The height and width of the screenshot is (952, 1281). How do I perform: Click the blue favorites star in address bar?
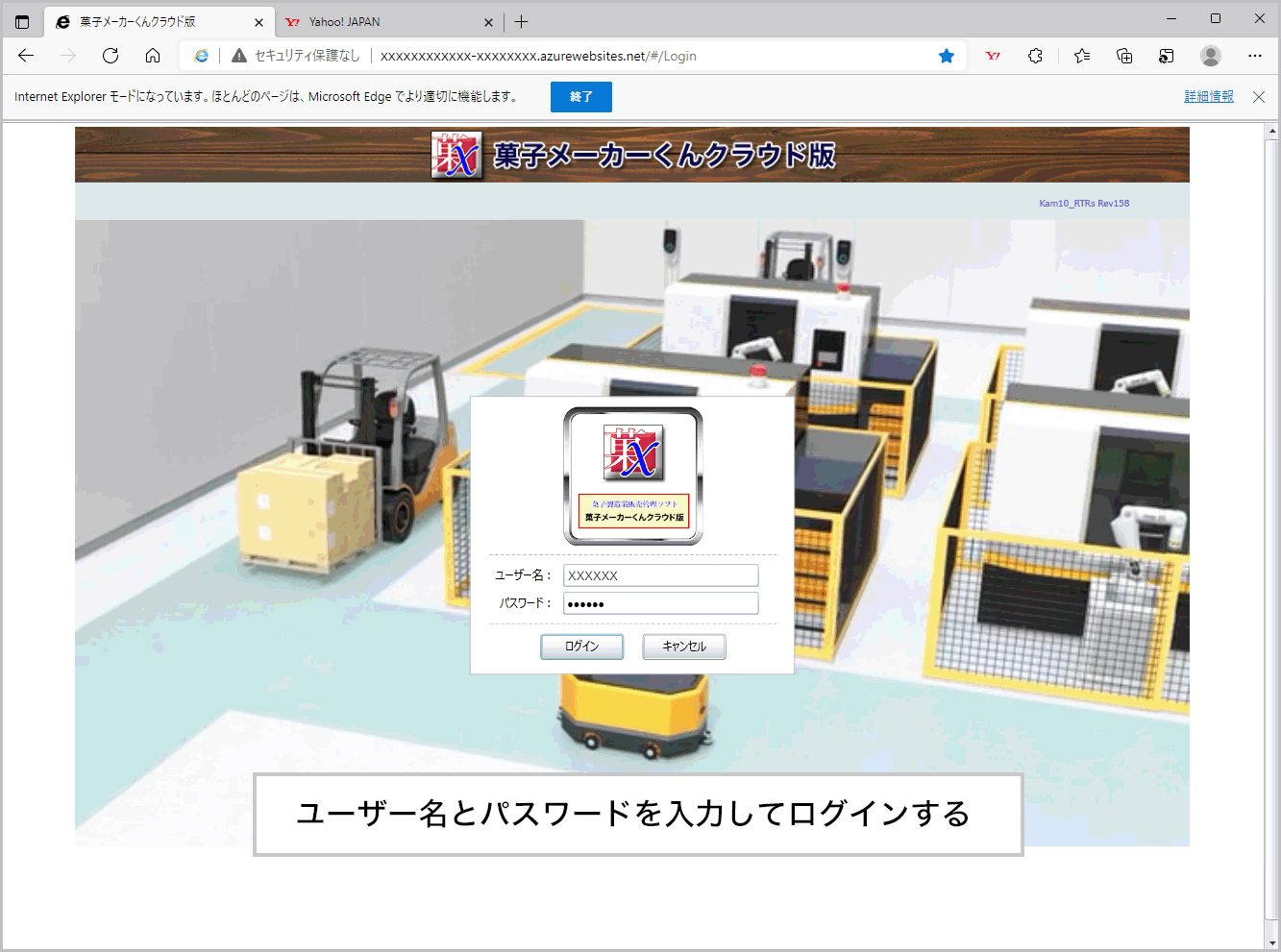click(x=947, y=56)
